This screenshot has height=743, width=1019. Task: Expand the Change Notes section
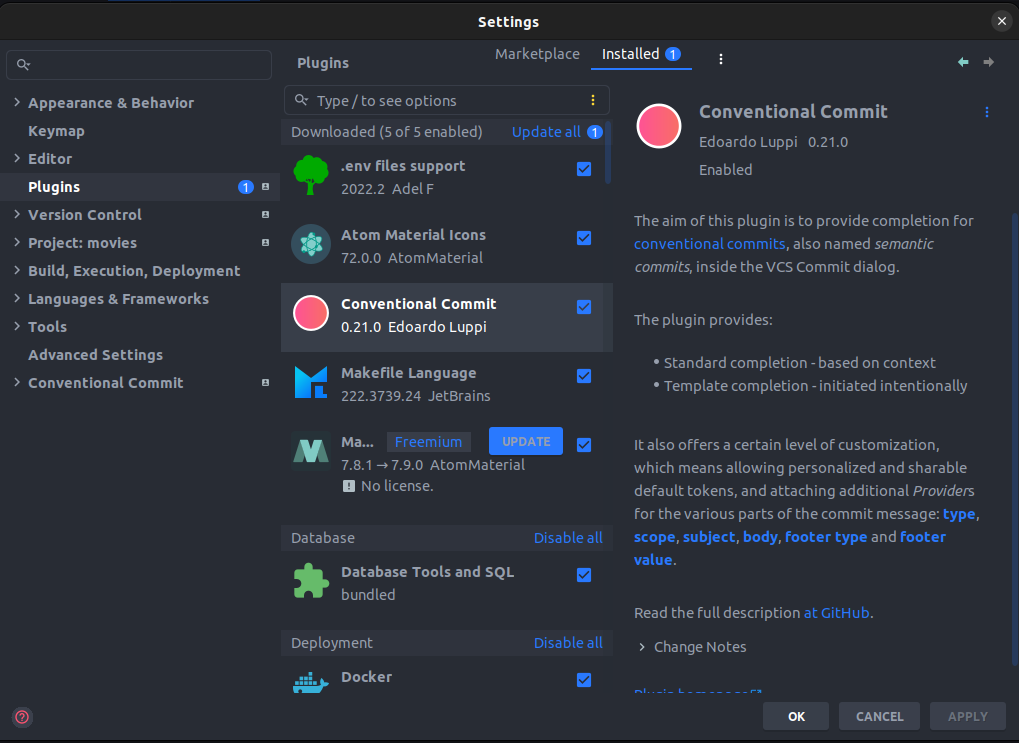pos(642,647)
